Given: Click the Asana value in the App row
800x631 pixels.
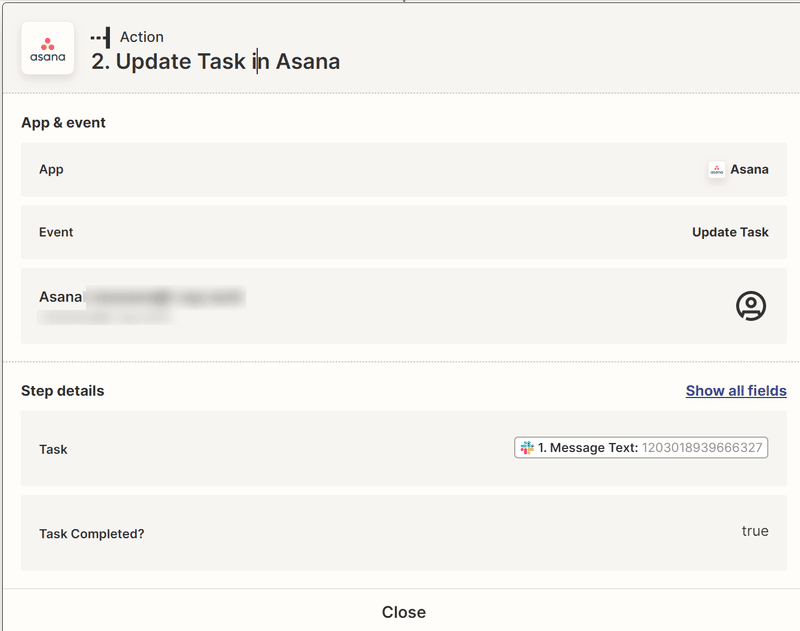Looking at the screenshot, I should 752,169.
